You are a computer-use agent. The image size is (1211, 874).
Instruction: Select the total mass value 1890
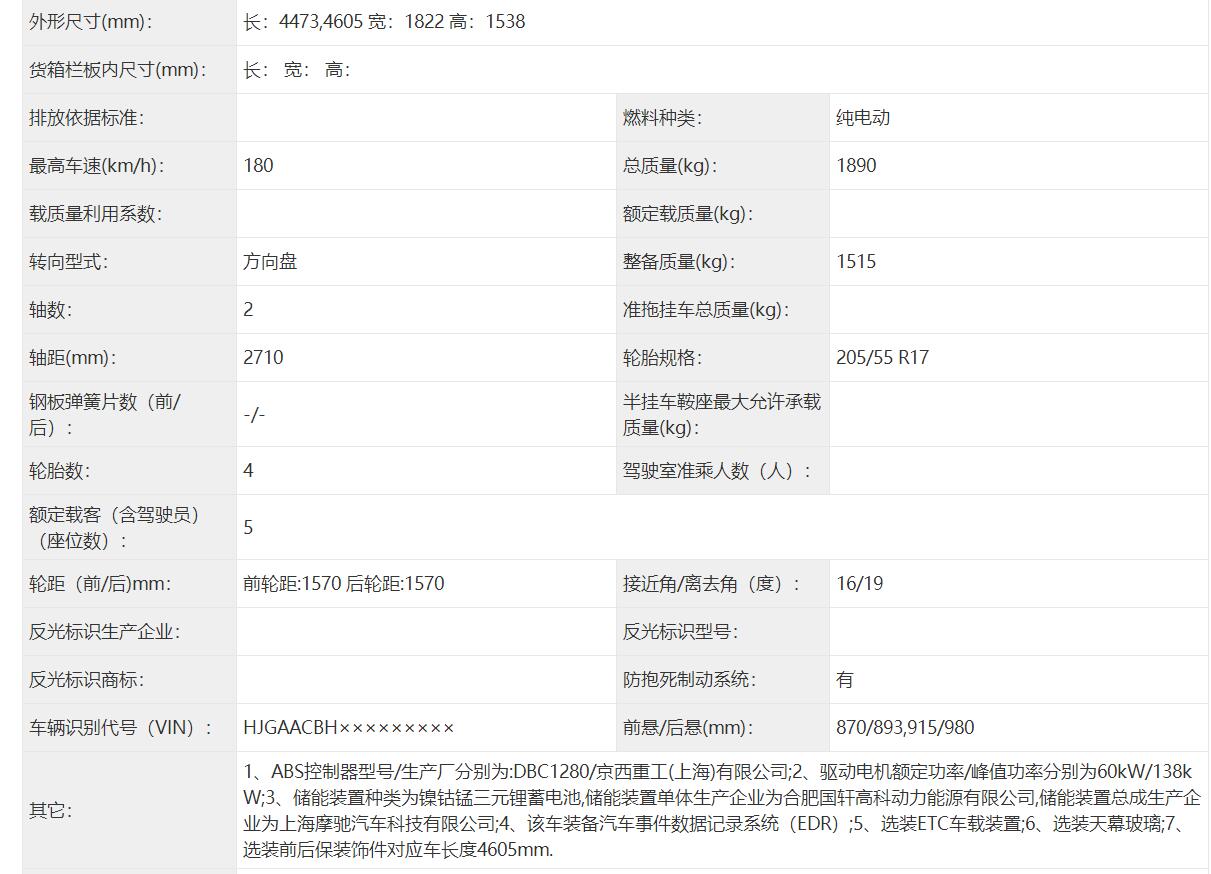pyautogui.click(x=856, y=166)
